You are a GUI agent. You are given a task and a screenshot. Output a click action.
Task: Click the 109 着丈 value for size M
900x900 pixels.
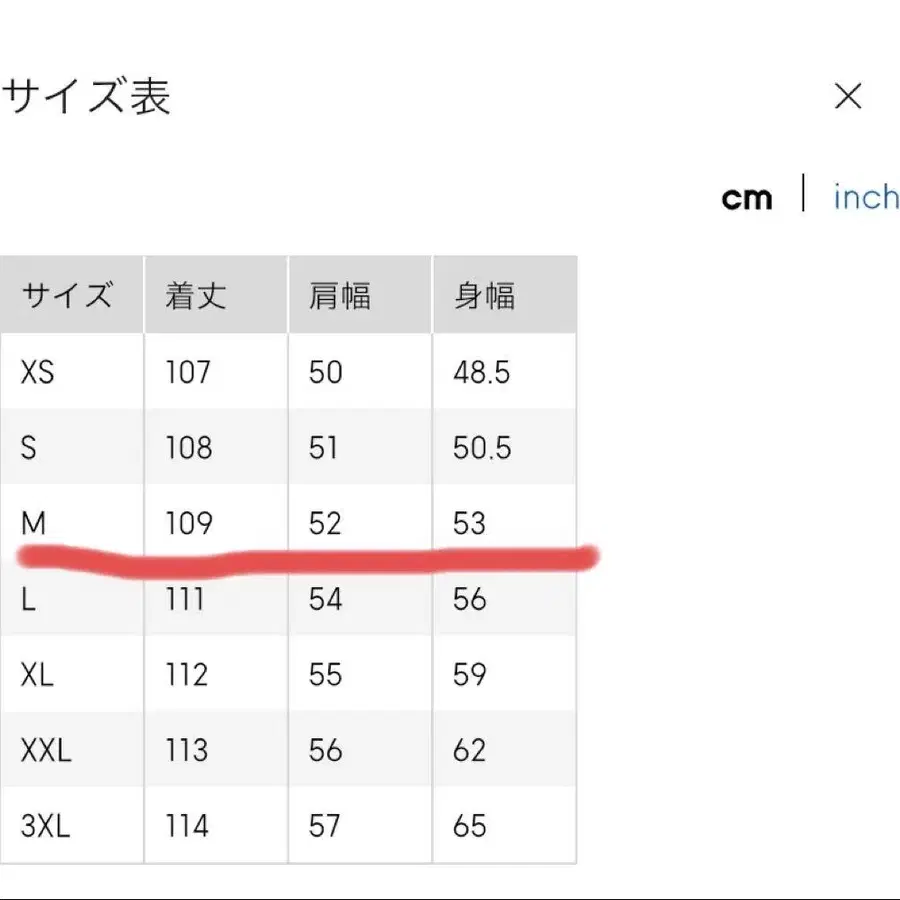[187, 523]
